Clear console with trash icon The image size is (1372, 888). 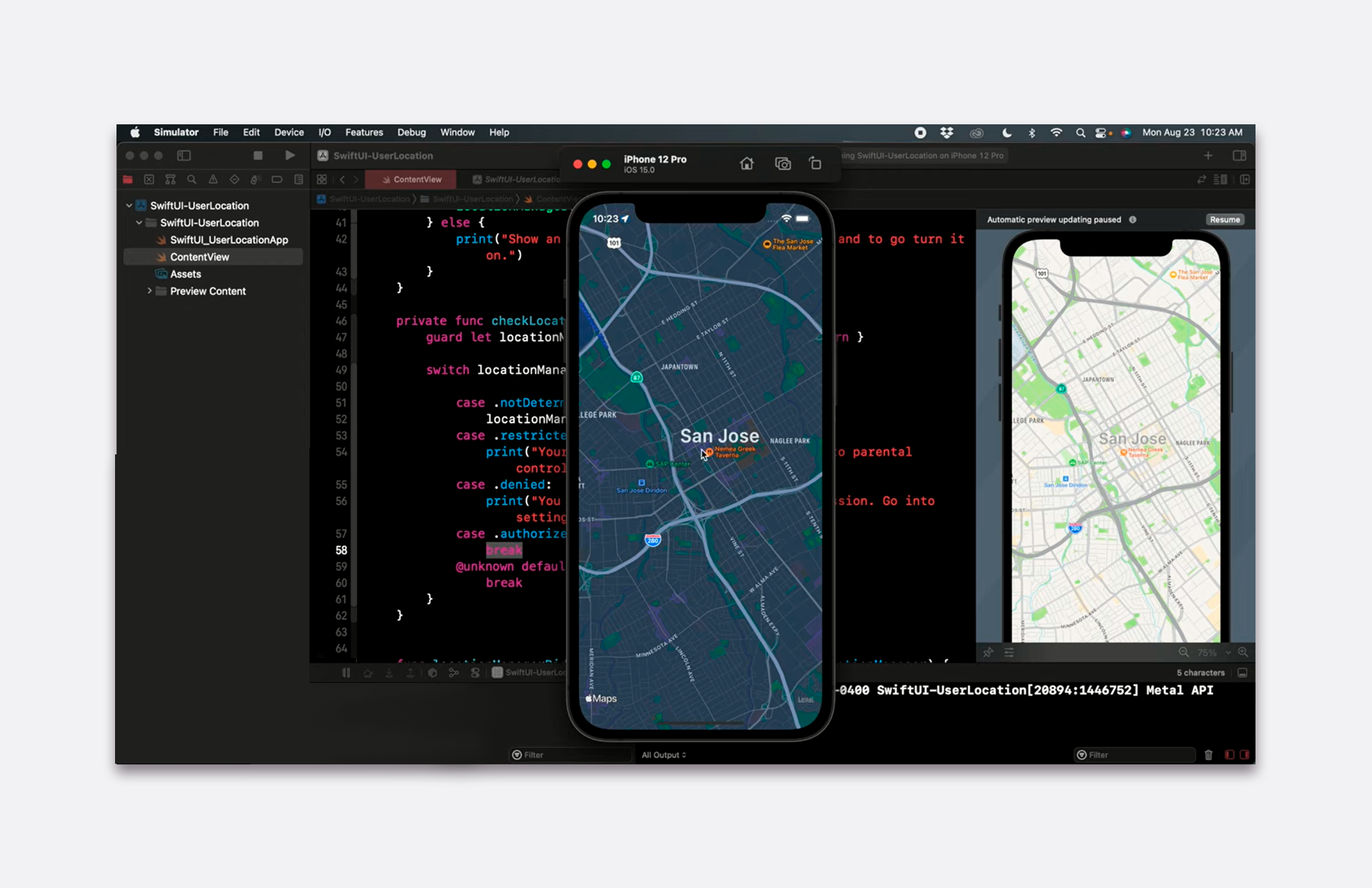pyautogui.click(x=1208, y=754)
